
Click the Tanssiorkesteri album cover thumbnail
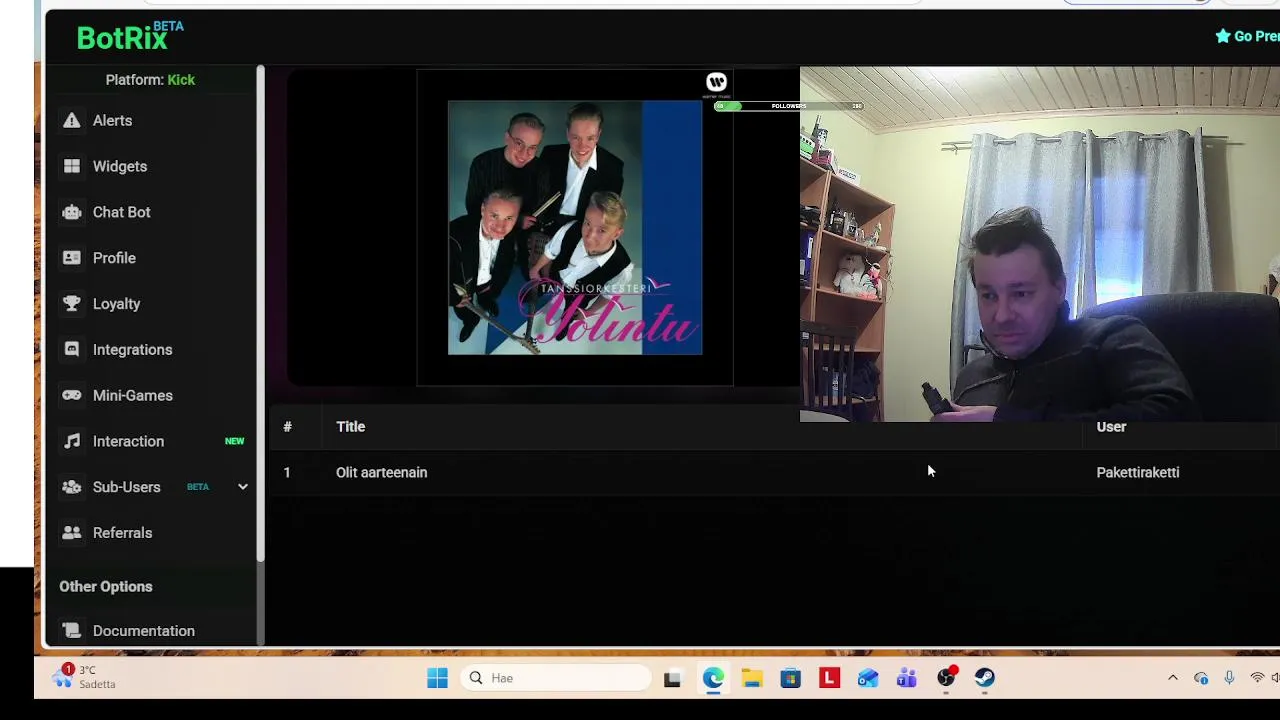tap(575, 228)
